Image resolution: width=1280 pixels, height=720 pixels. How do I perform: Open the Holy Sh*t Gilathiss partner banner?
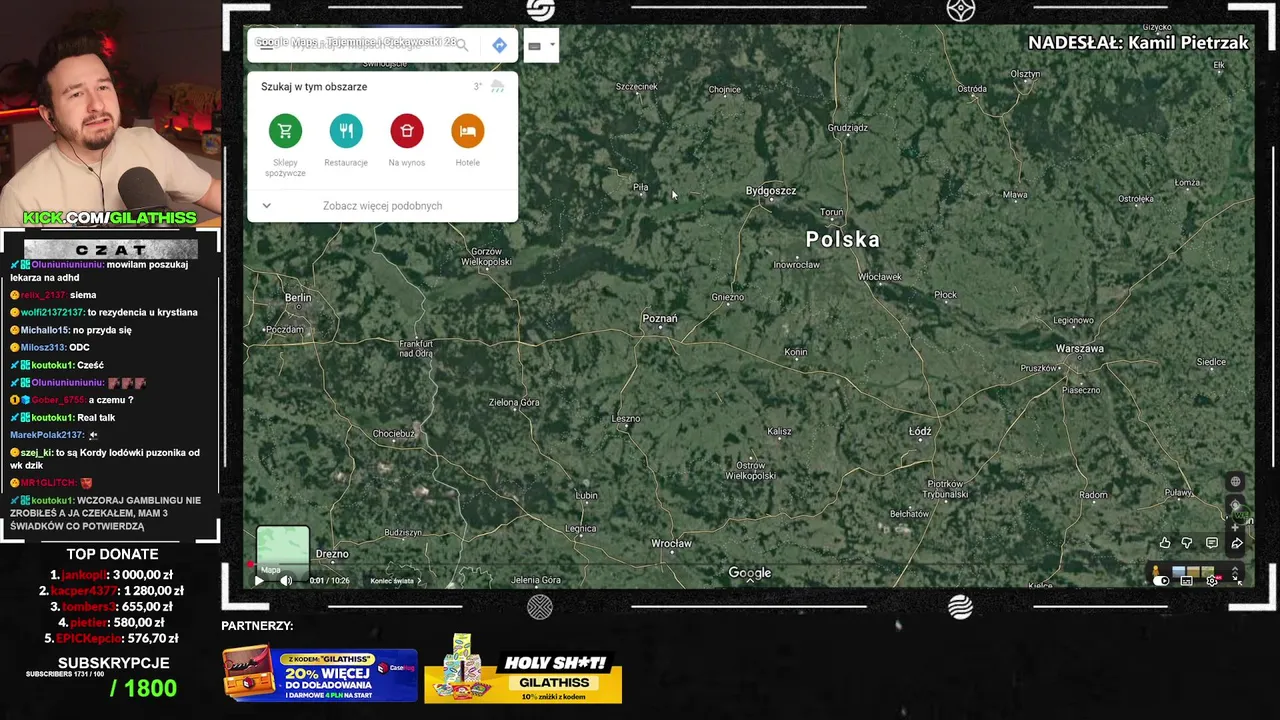pos(523,667)
